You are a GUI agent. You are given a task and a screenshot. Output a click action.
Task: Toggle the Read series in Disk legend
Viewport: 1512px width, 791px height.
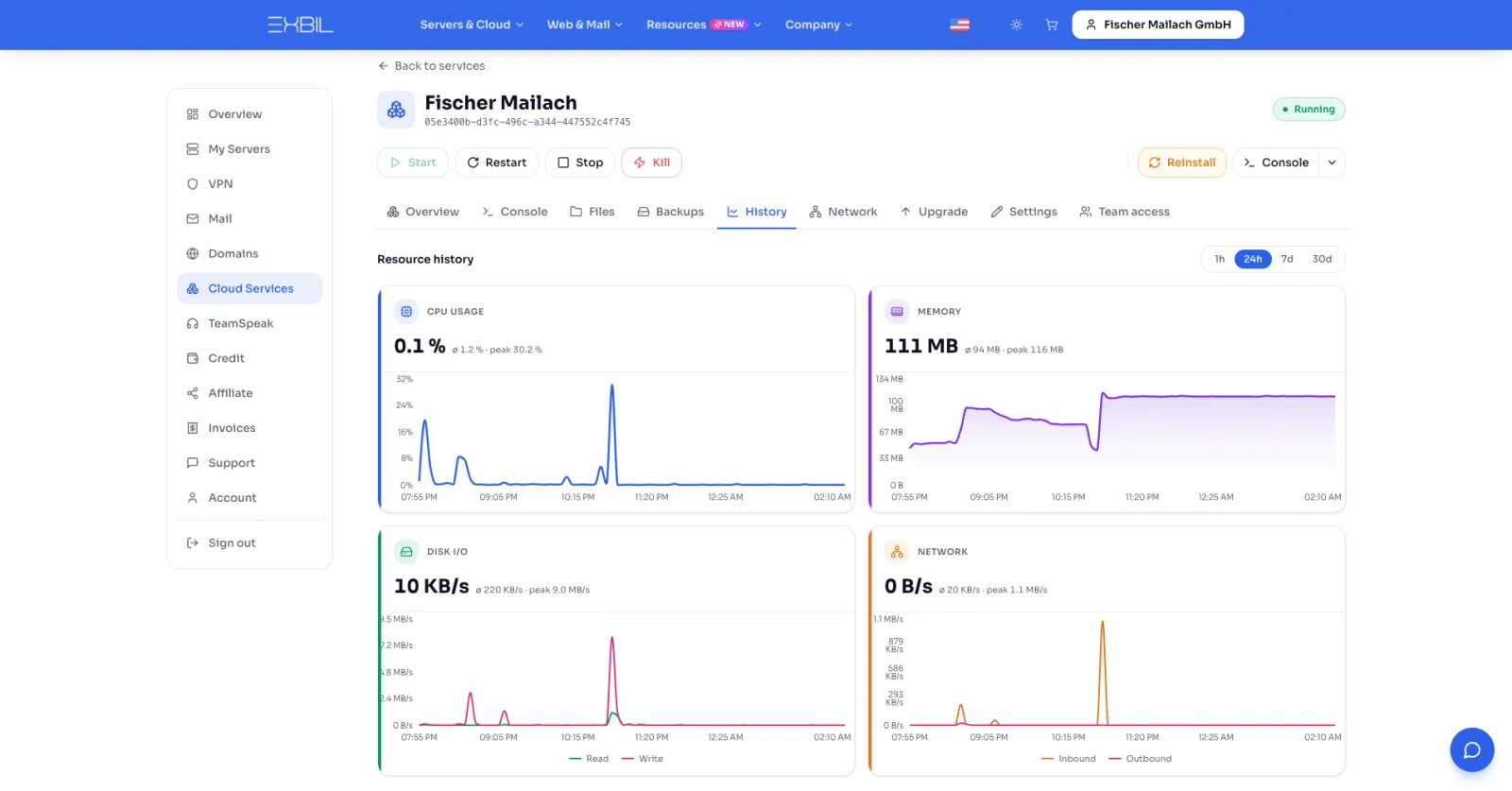(x=589, y=759)
